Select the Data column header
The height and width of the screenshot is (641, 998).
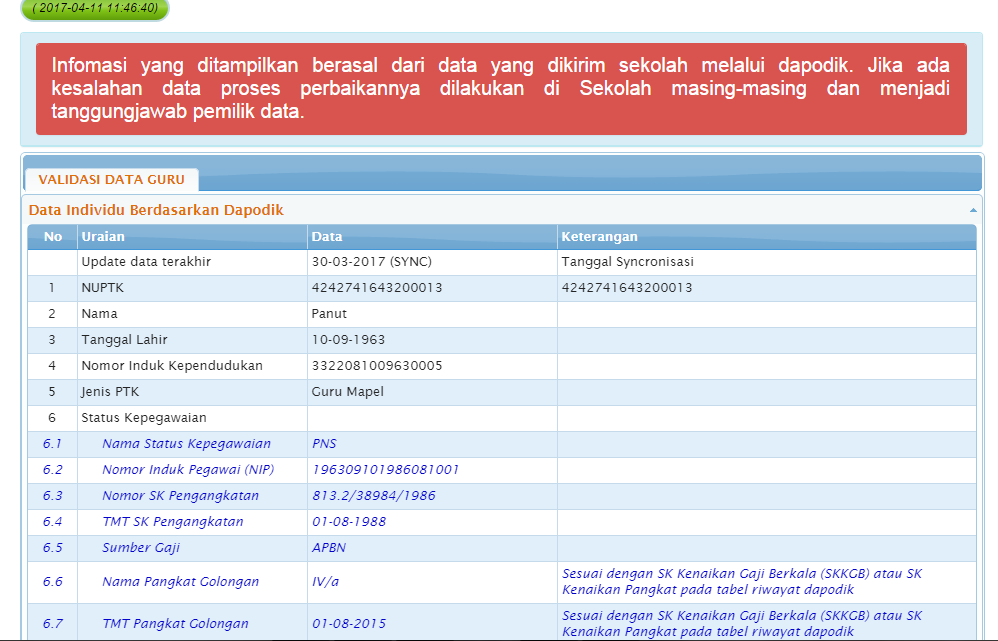pos(432,236)
